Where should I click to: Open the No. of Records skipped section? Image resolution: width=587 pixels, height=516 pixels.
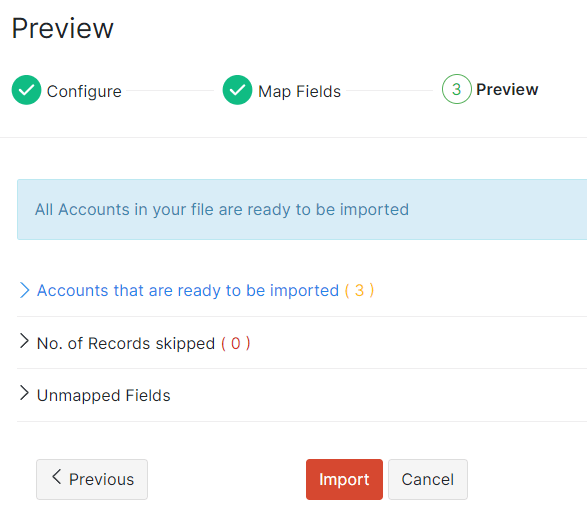click(x=126, y=343)
